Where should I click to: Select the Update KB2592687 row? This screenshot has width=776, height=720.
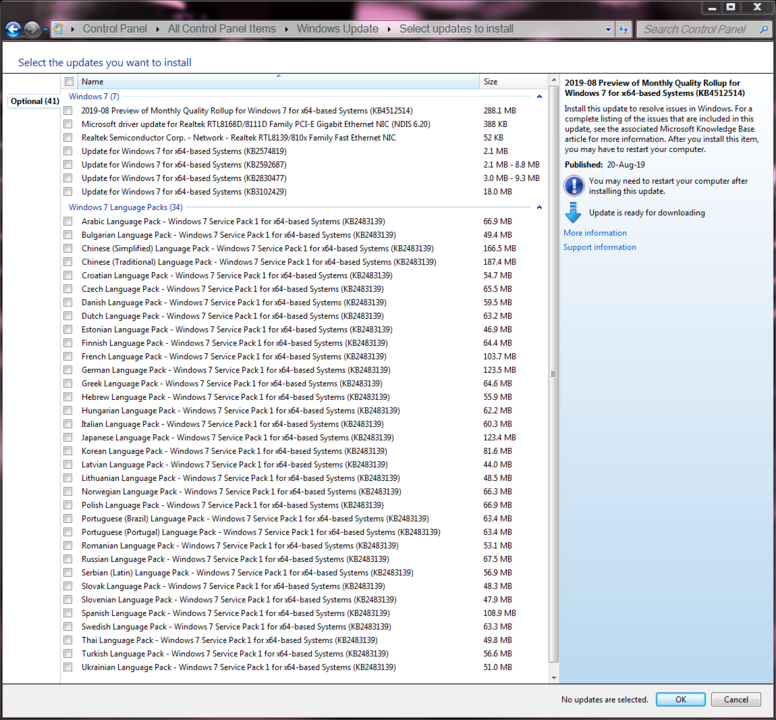[x=302, y=165]
